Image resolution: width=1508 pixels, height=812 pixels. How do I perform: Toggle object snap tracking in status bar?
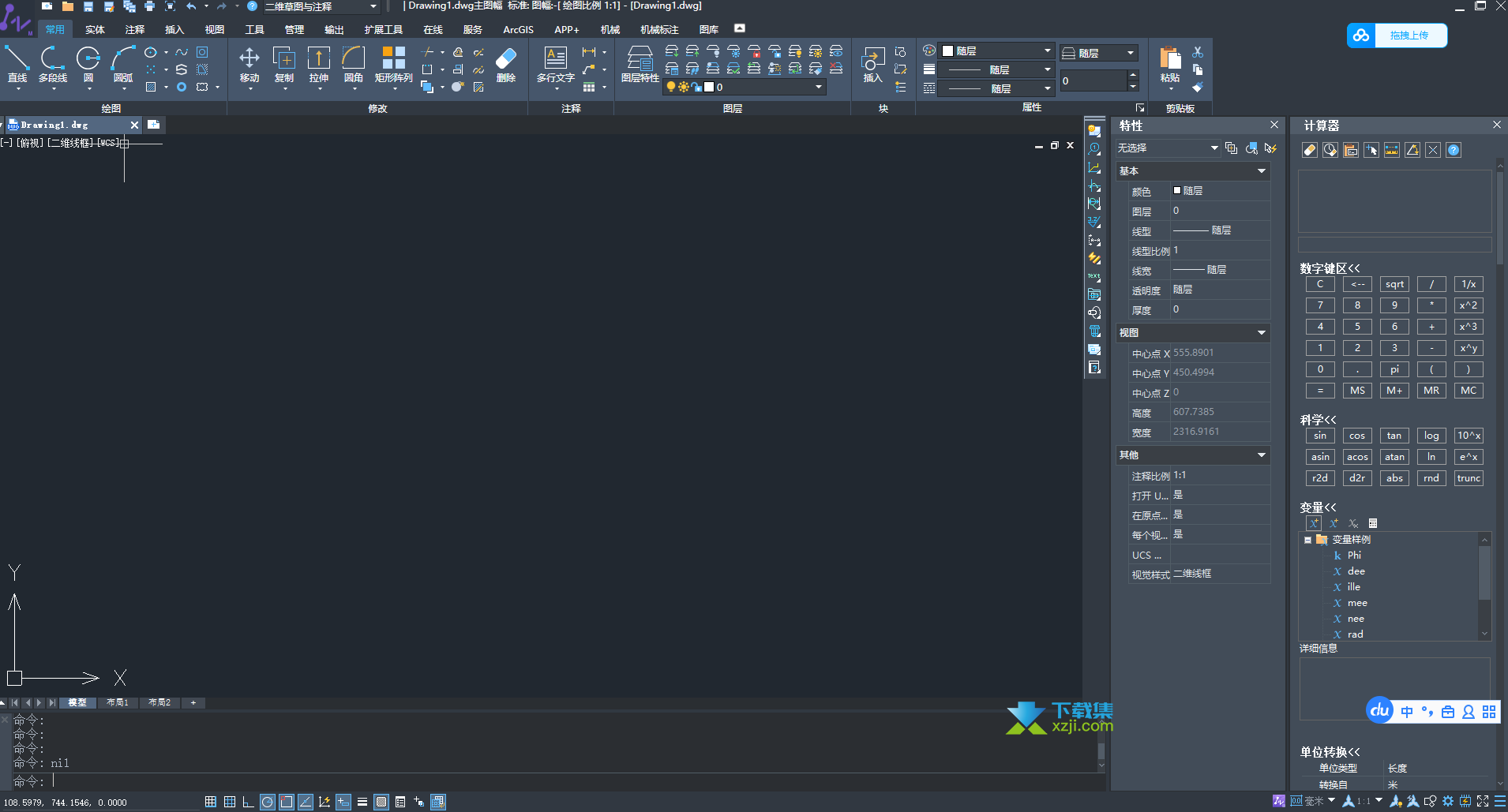[x=306, y=802]
